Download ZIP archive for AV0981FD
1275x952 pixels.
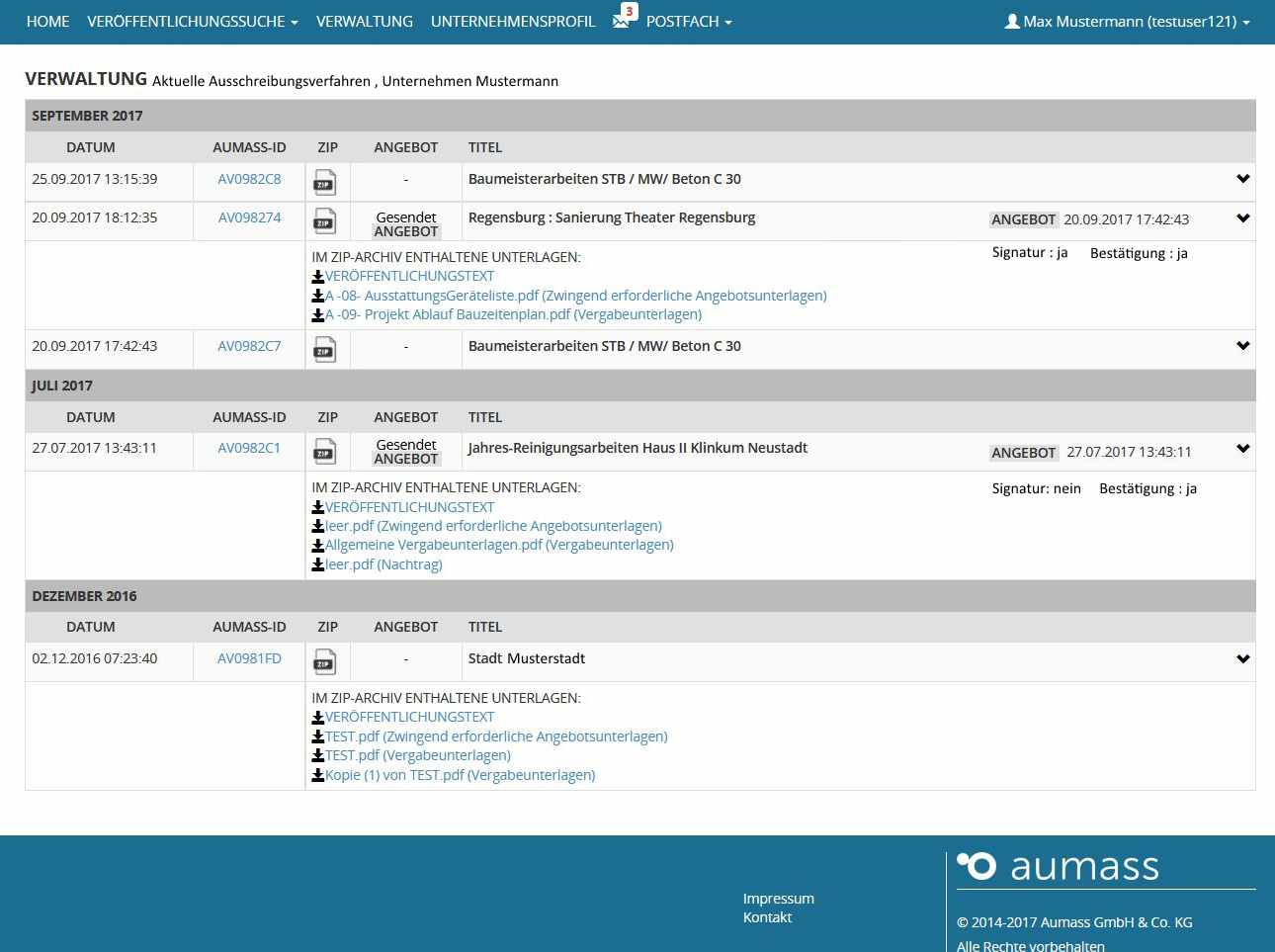click(x=324, y=662)
